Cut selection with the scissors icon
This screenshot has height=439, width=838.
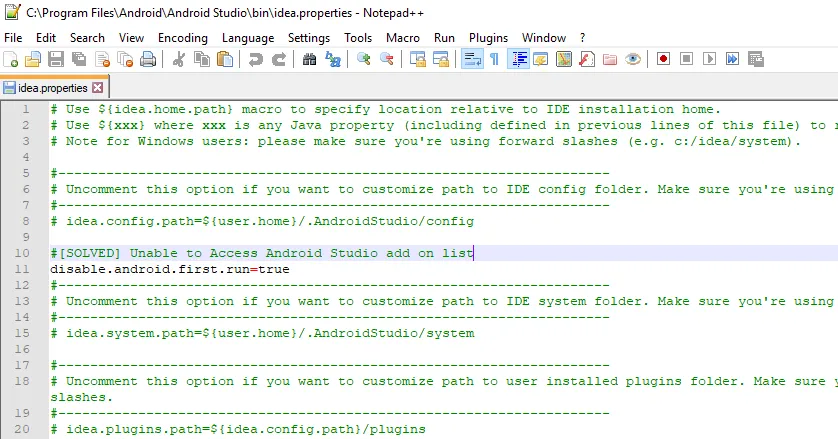pos(179,59)
